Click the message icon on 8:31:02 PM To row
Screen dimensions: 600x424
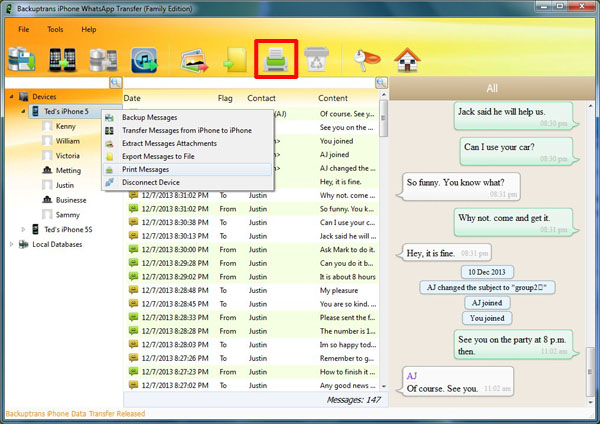pyautogui.click(x=133, y=195)
